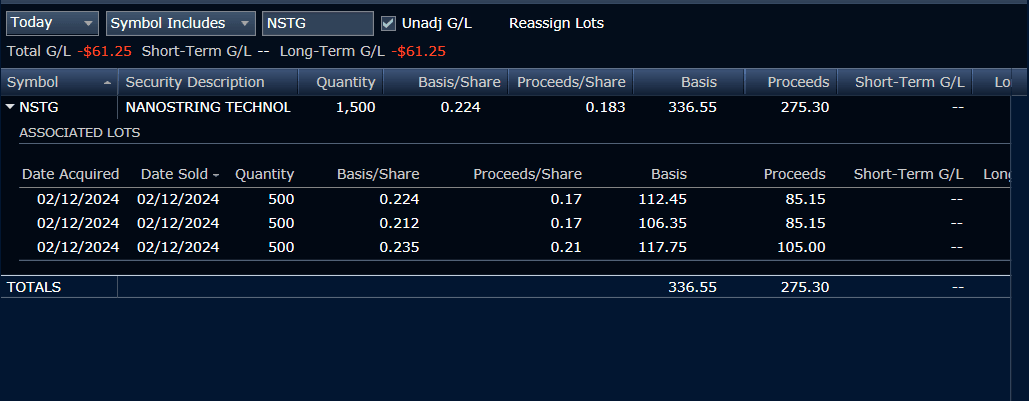Click the Proceeds header in associated lots

[794, 174]
